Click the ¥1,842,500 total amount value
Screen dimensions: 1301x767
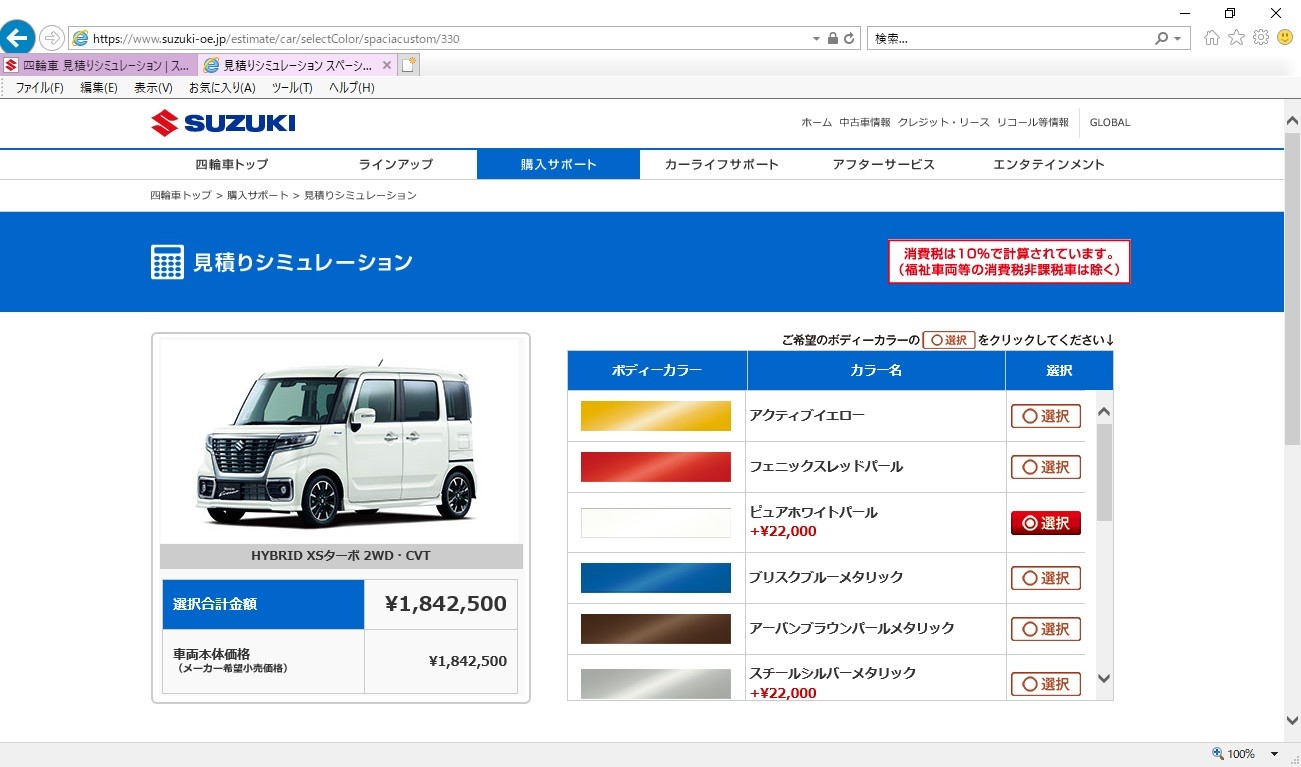tap(445, 604)
